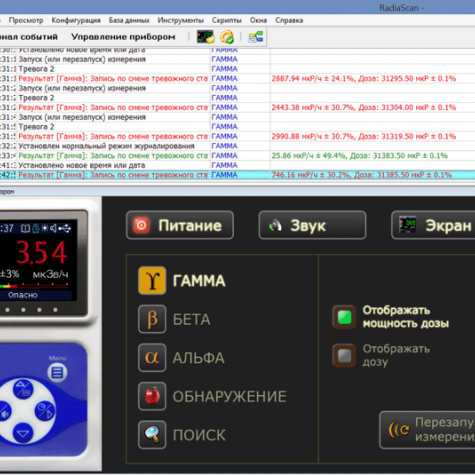Open the Просмотр menu
475x475 pixels.
click(26, 20)
